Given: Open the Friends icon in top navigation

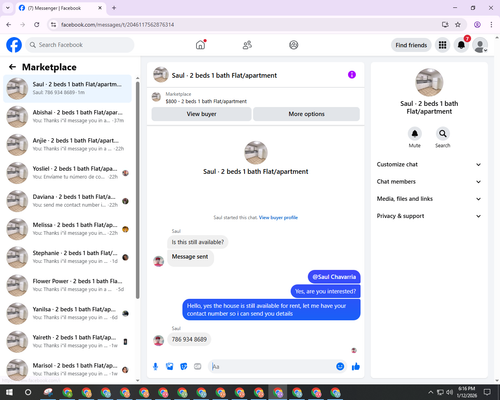Looking at the screenshot, I should [x=247, y=45].
